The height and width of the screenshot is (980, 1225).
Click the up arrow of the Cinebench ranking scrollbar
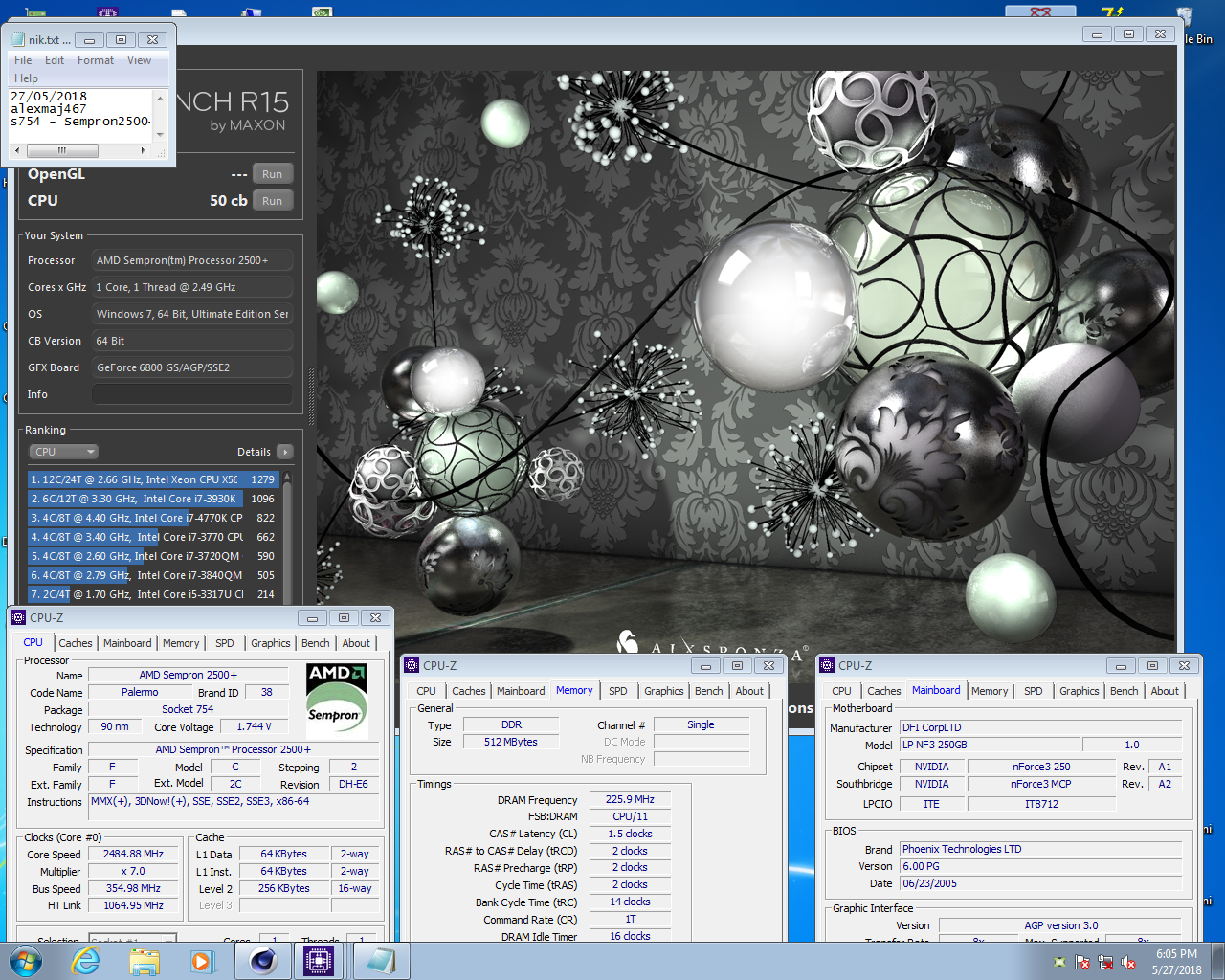coord(287,477)
